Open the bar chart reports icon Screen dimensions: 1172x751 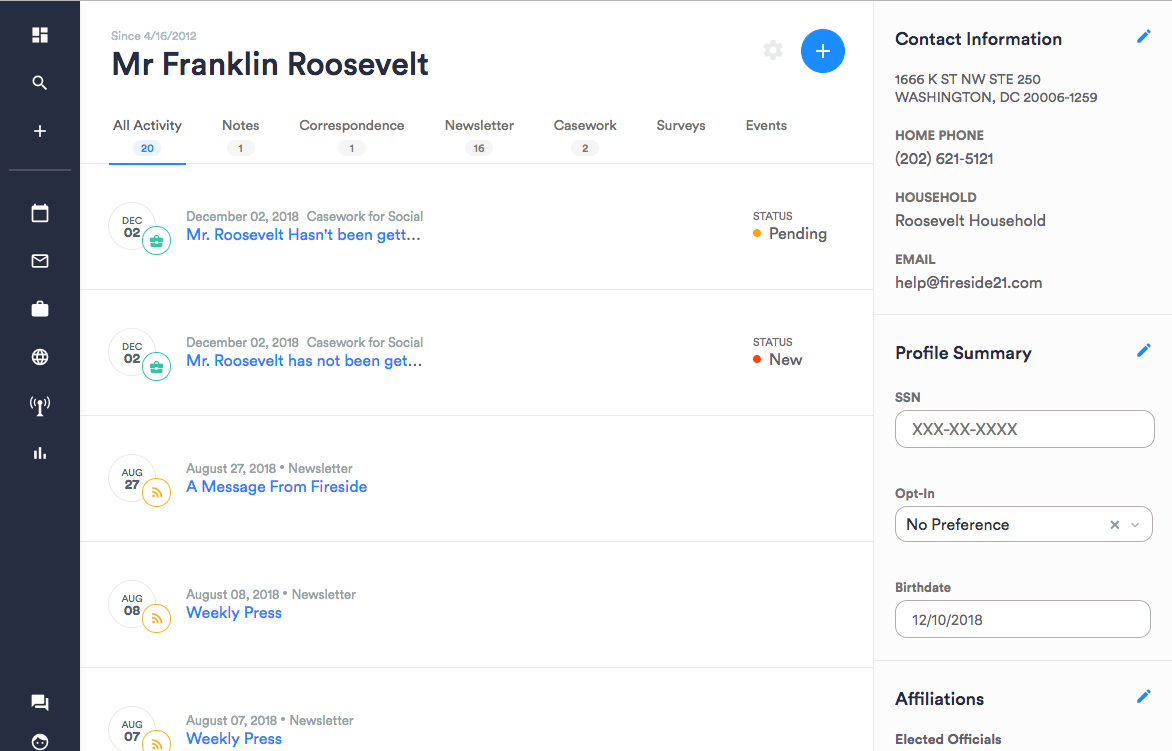pyautogui.click(x=40, y=453)
